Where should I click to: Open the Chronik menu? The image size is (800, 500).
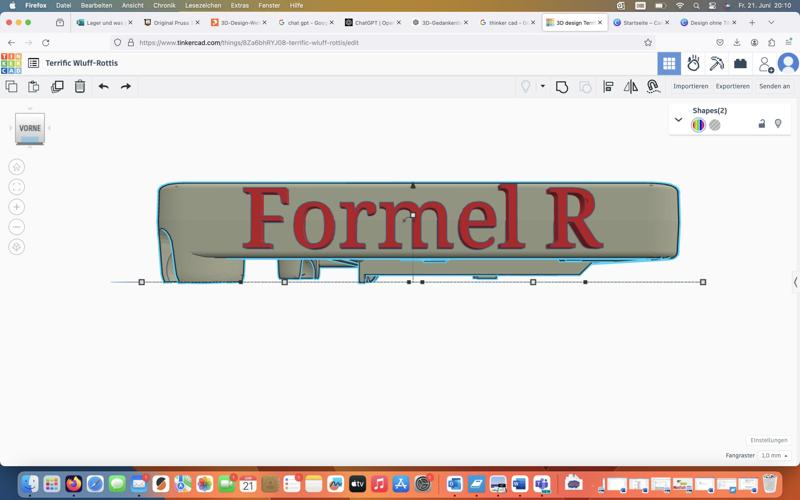164,6
